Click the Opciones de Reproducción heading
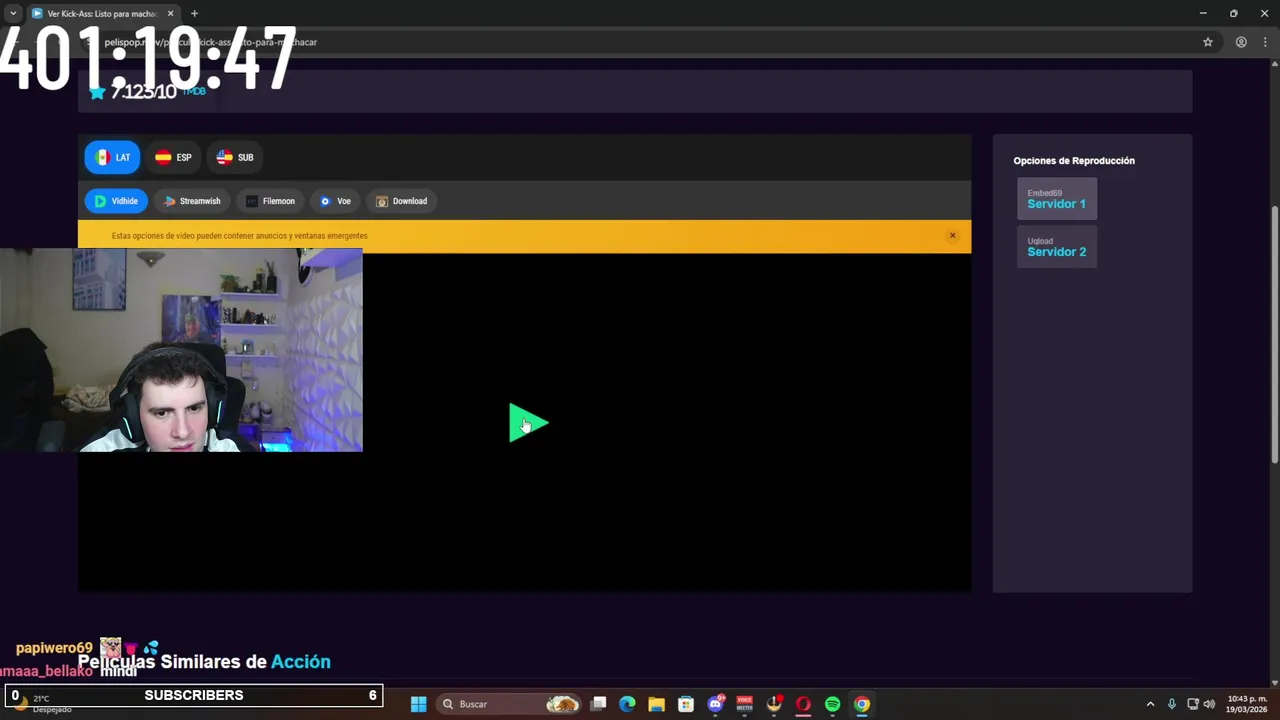 coord(1074,160)
